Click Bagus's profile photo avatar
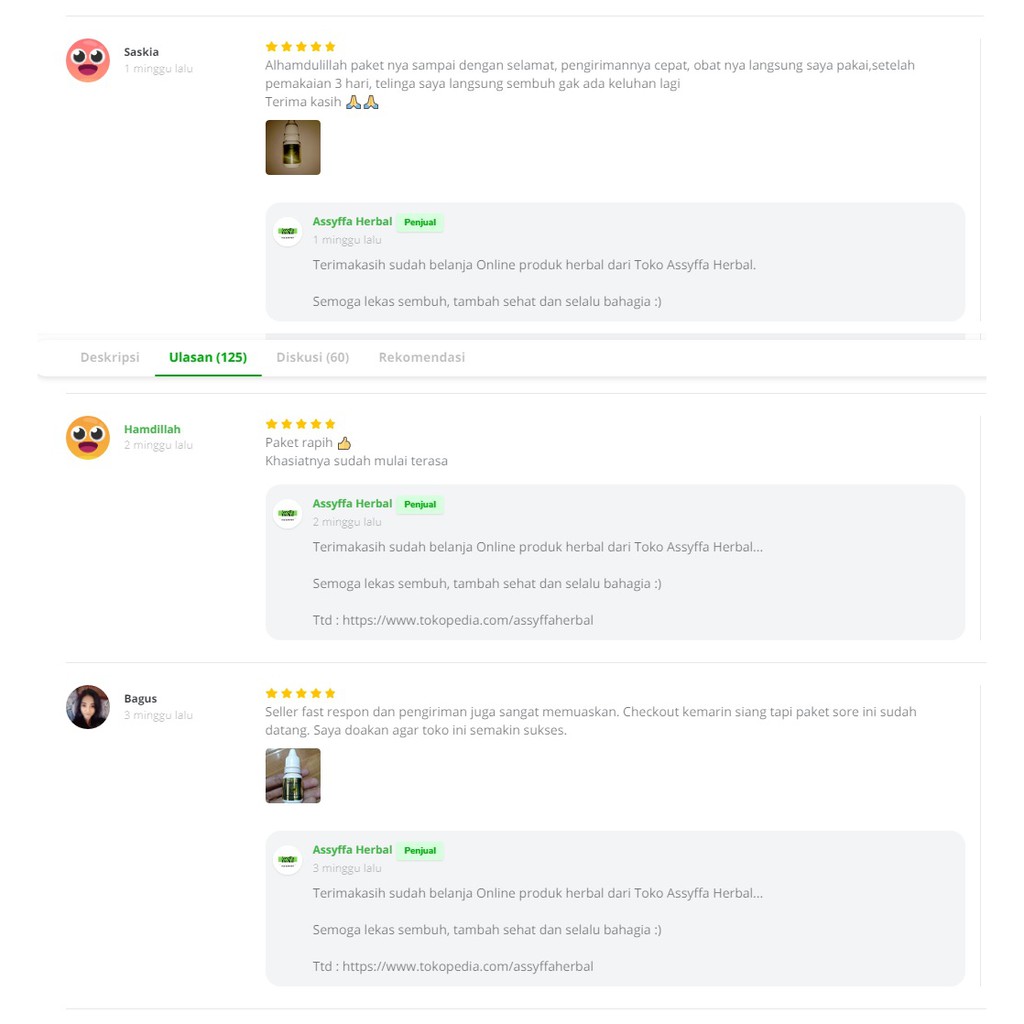The height and width of the screenshot is (1024, 1024). point(88,707)
